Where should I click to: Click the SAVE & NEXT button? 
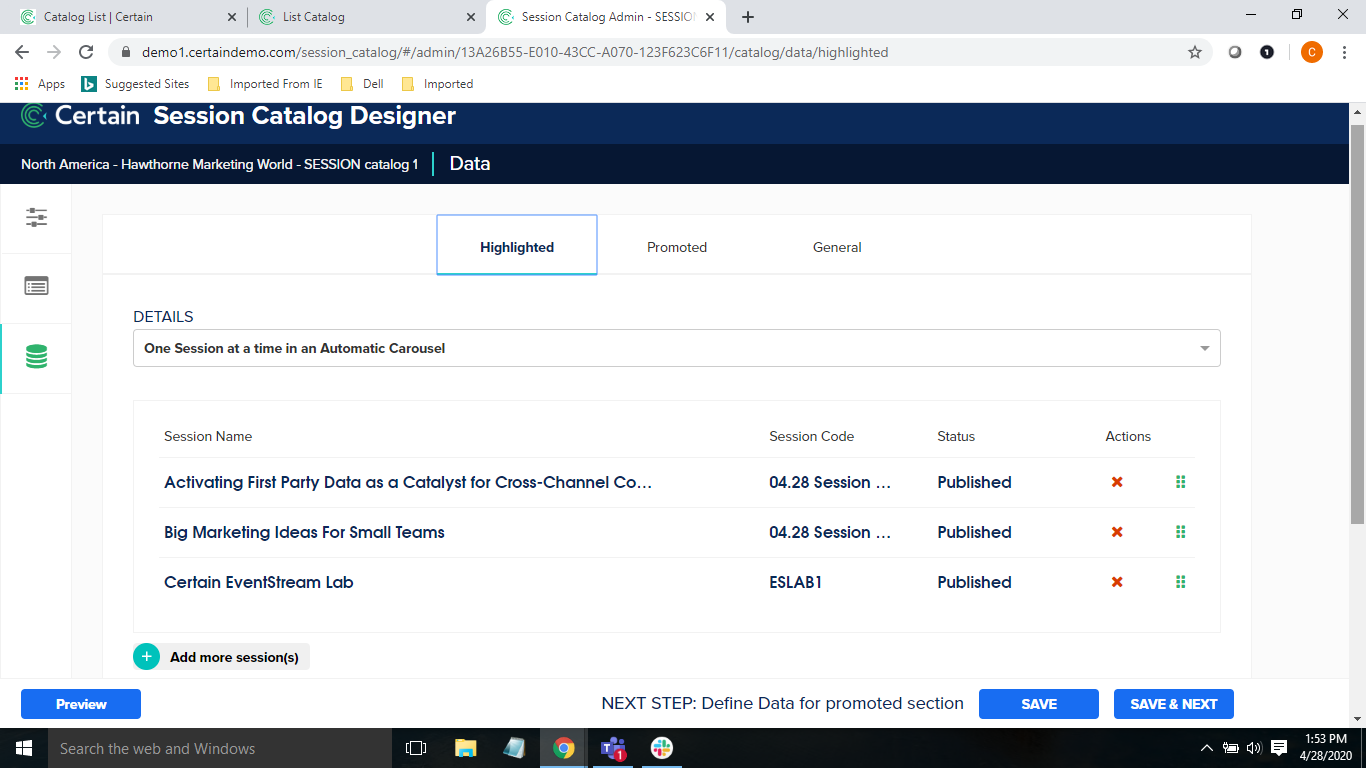[x=1174, y=704]
